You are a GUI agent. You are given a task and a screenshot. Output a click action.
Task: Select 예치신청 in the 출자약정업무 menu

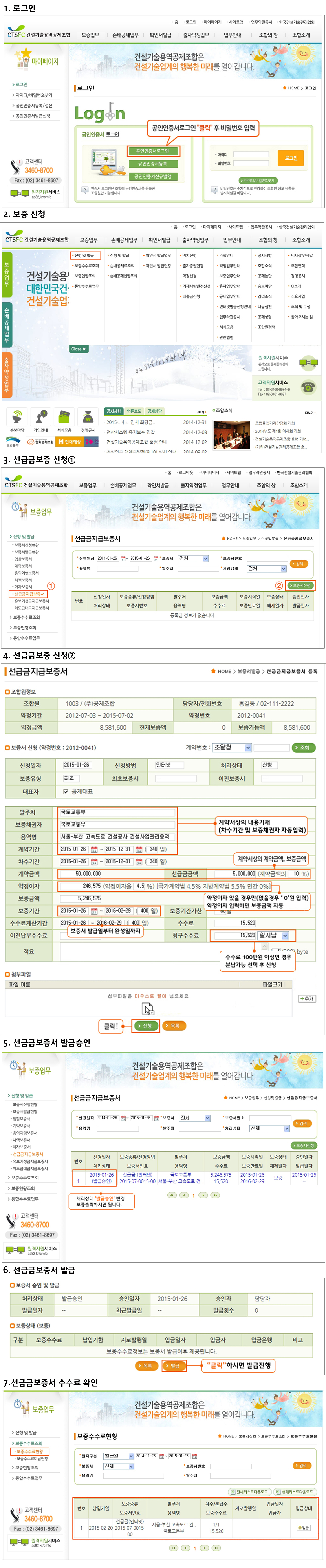(189, 256)
